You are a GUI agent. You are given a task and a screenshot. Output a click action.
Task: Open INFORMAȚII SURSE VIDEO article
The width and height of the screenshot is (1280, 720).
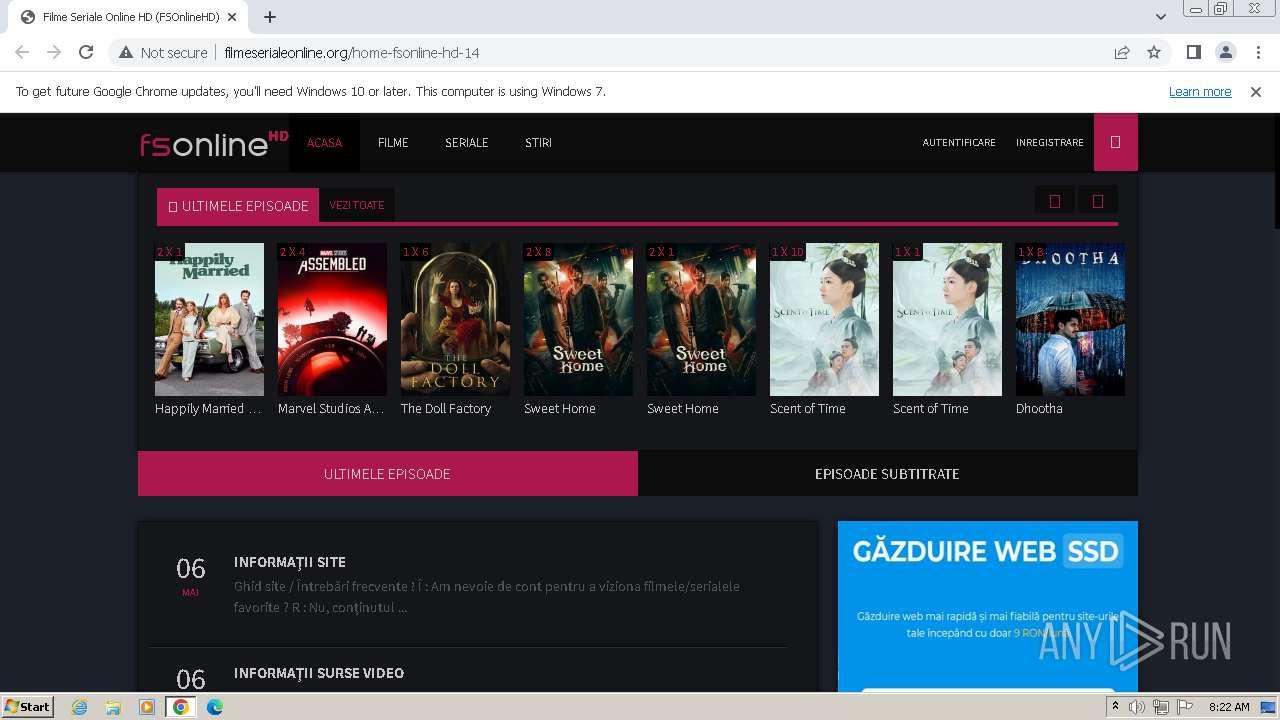coord(319,673)
